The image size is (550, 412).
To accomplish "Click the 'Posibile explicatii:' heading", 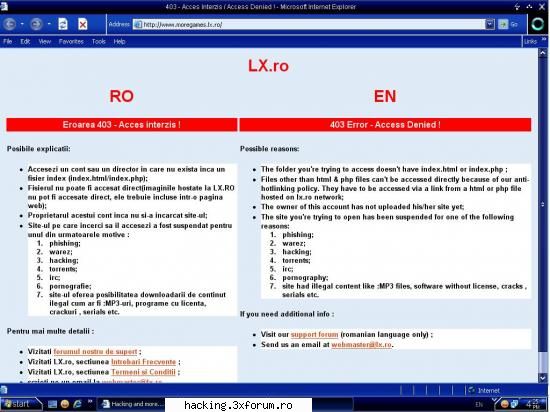I will [x=39, y=149].
